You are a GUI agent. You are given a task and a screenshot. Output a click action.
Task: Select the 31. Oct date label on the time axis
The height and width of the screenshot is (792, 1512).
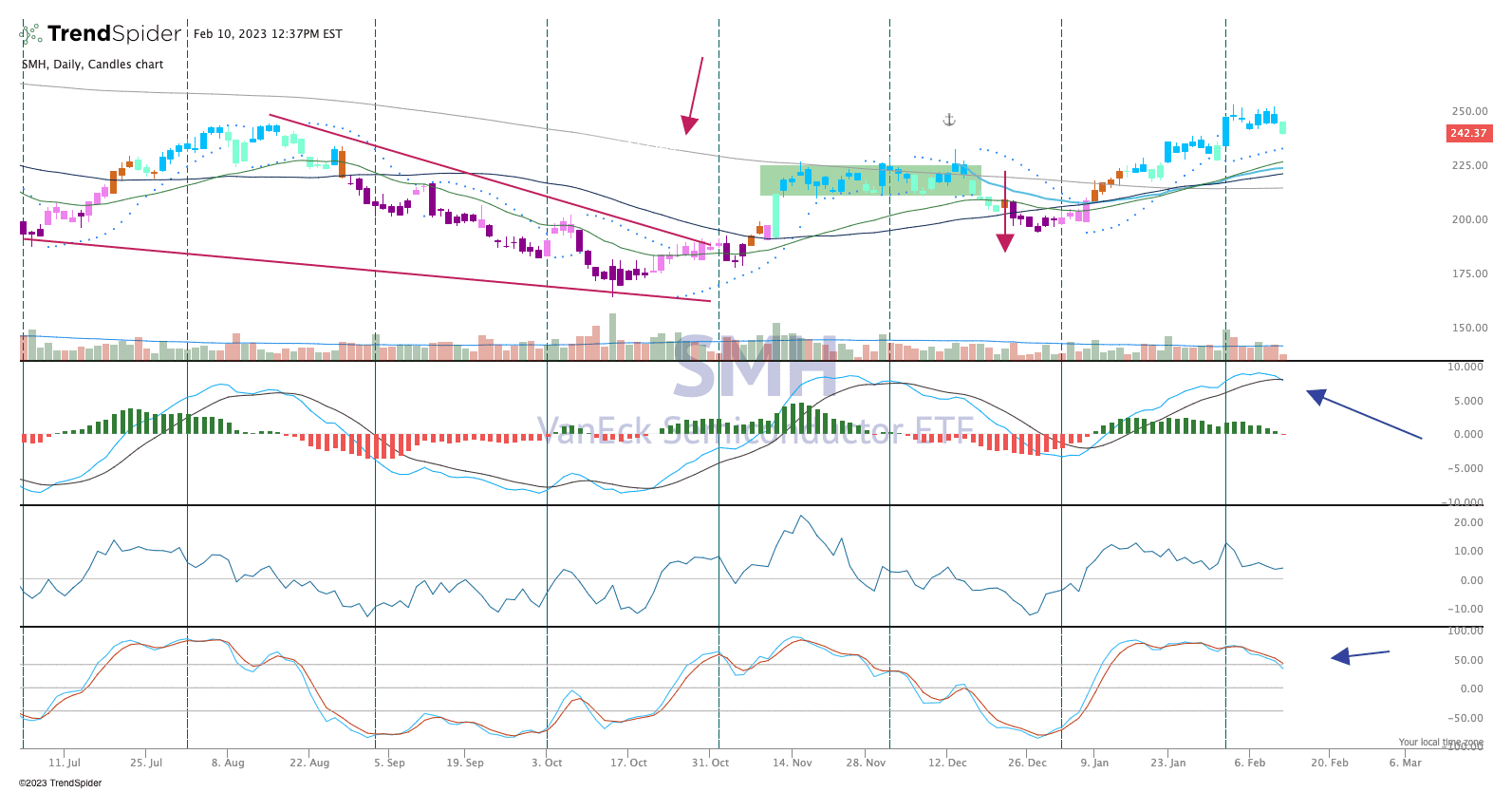(x=710, y=763)
